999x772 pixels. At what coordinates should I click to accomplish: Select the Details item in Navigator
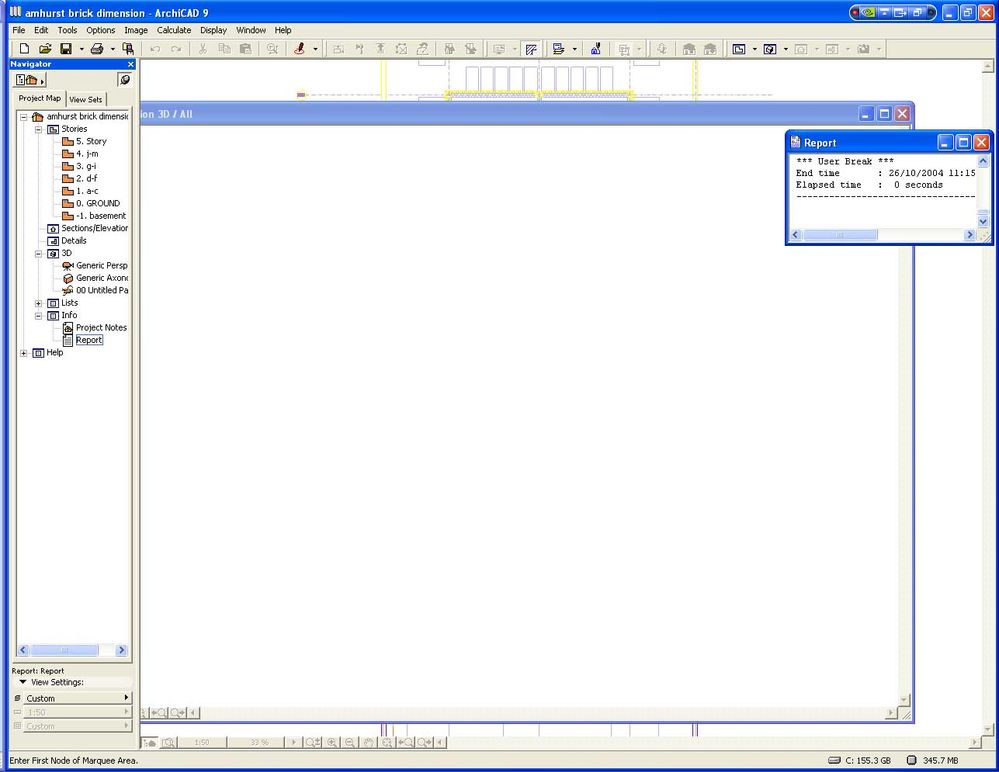pos(74,241)
